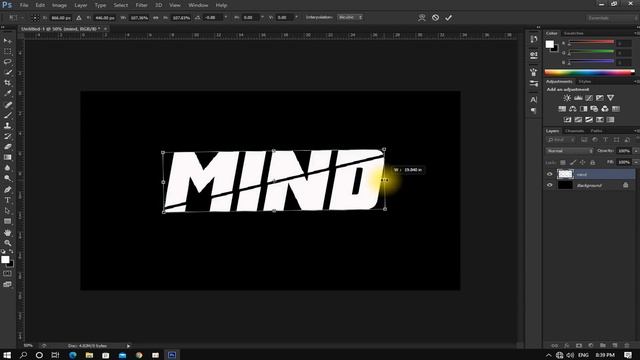640x360 pixels.
Task: Pick a color from the spectrum ramp
Action: point(590,73)
